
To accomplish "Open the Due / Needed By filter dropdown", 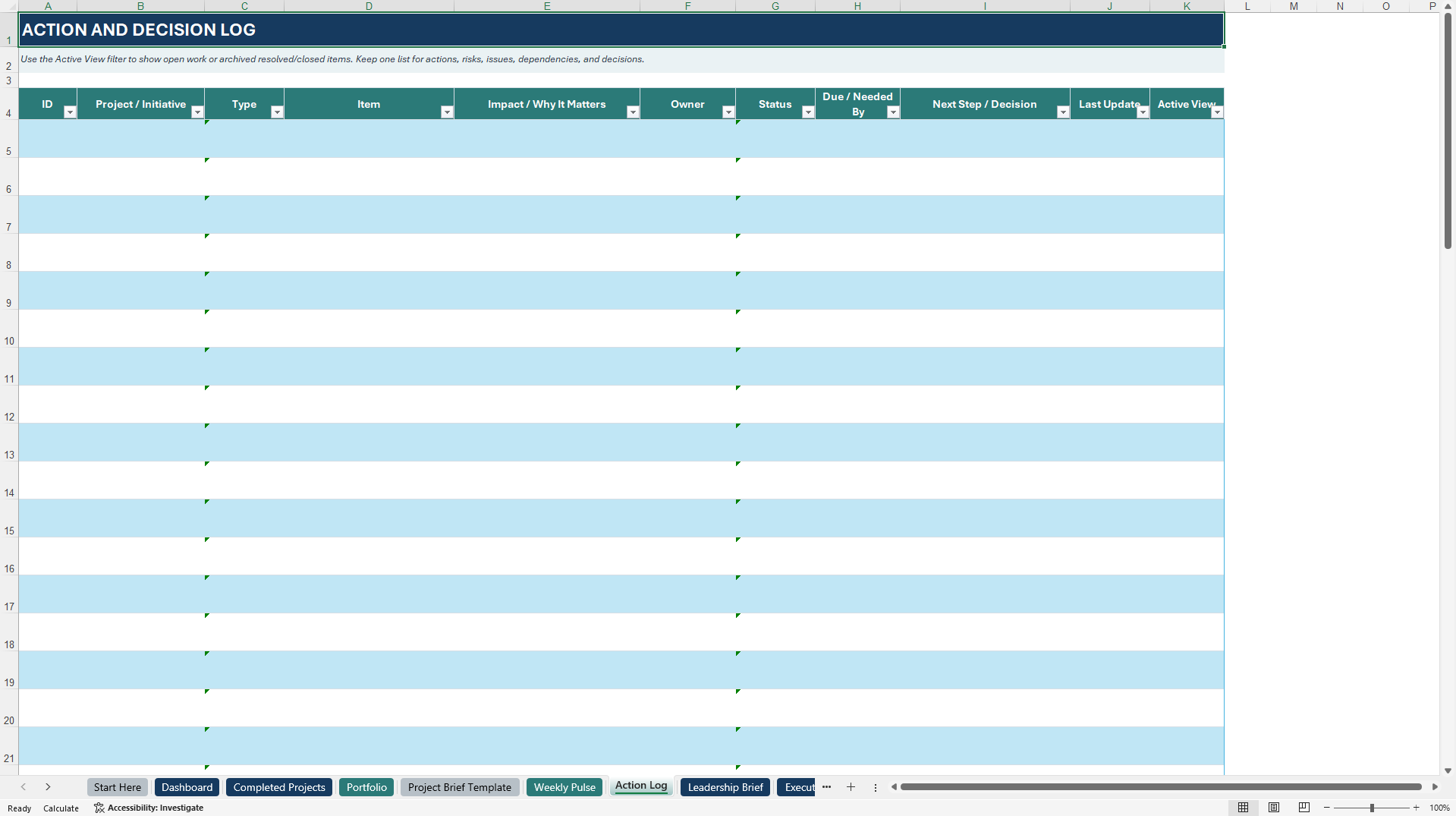I will tap(893, 112).
